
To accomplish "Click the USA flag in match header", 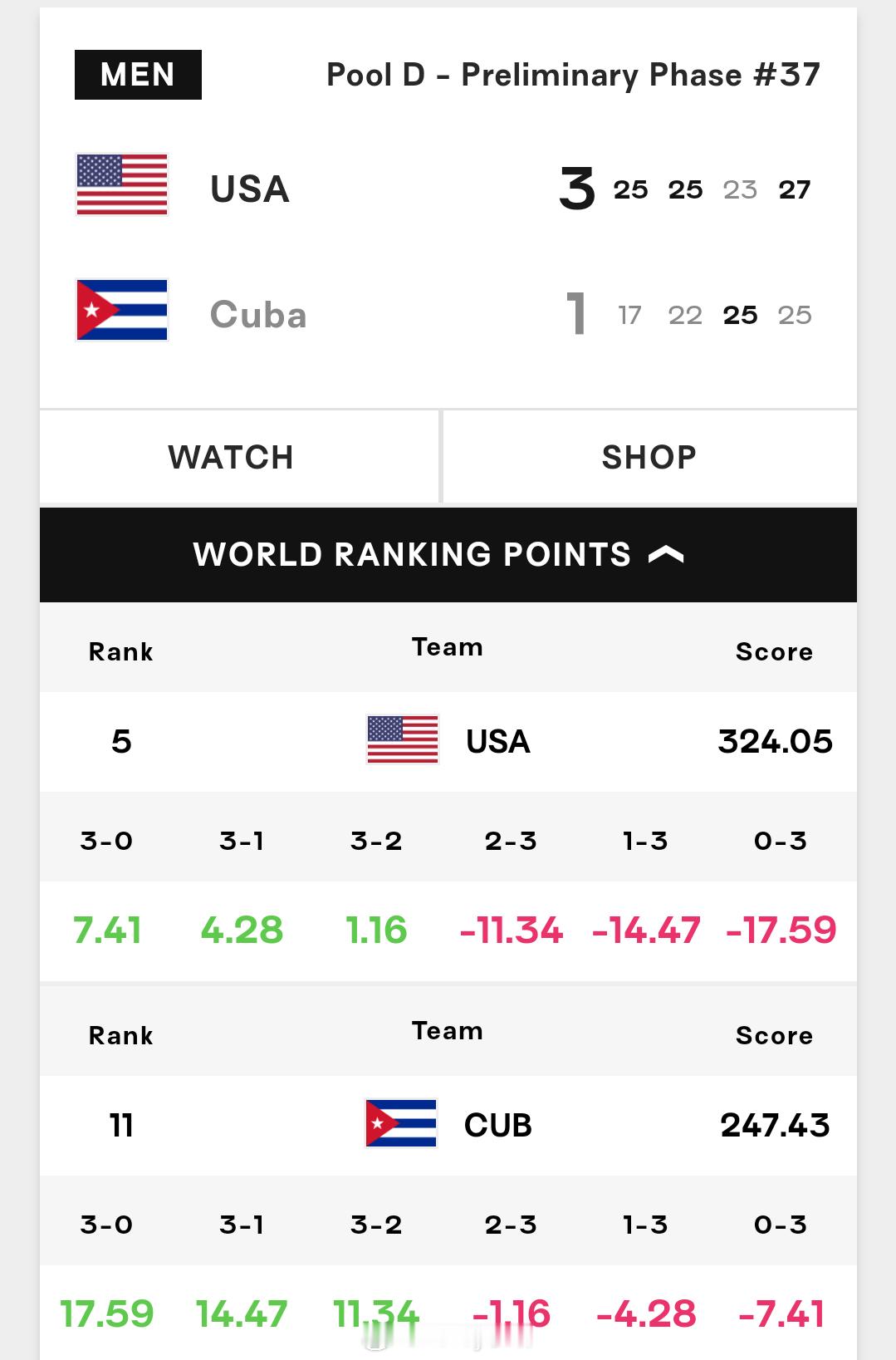I will (122, 184).
